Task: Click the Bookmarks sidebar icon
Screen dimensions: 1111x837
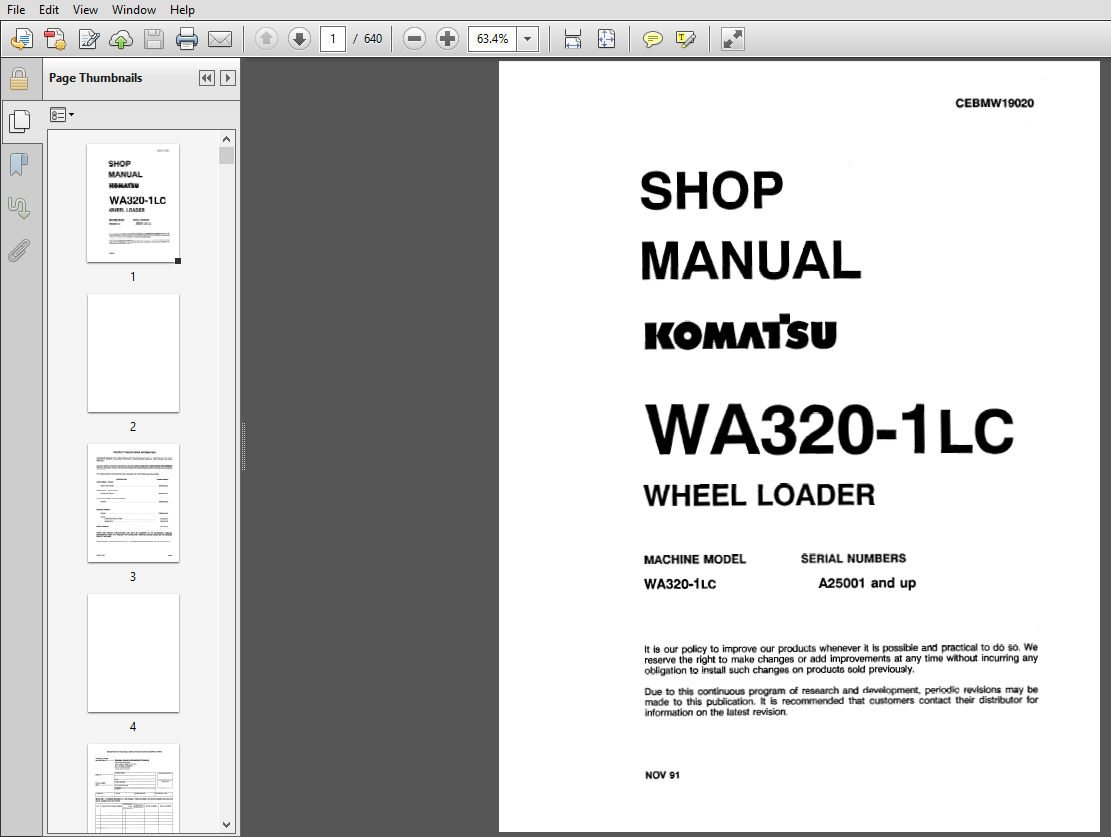Action: [19, 164]
